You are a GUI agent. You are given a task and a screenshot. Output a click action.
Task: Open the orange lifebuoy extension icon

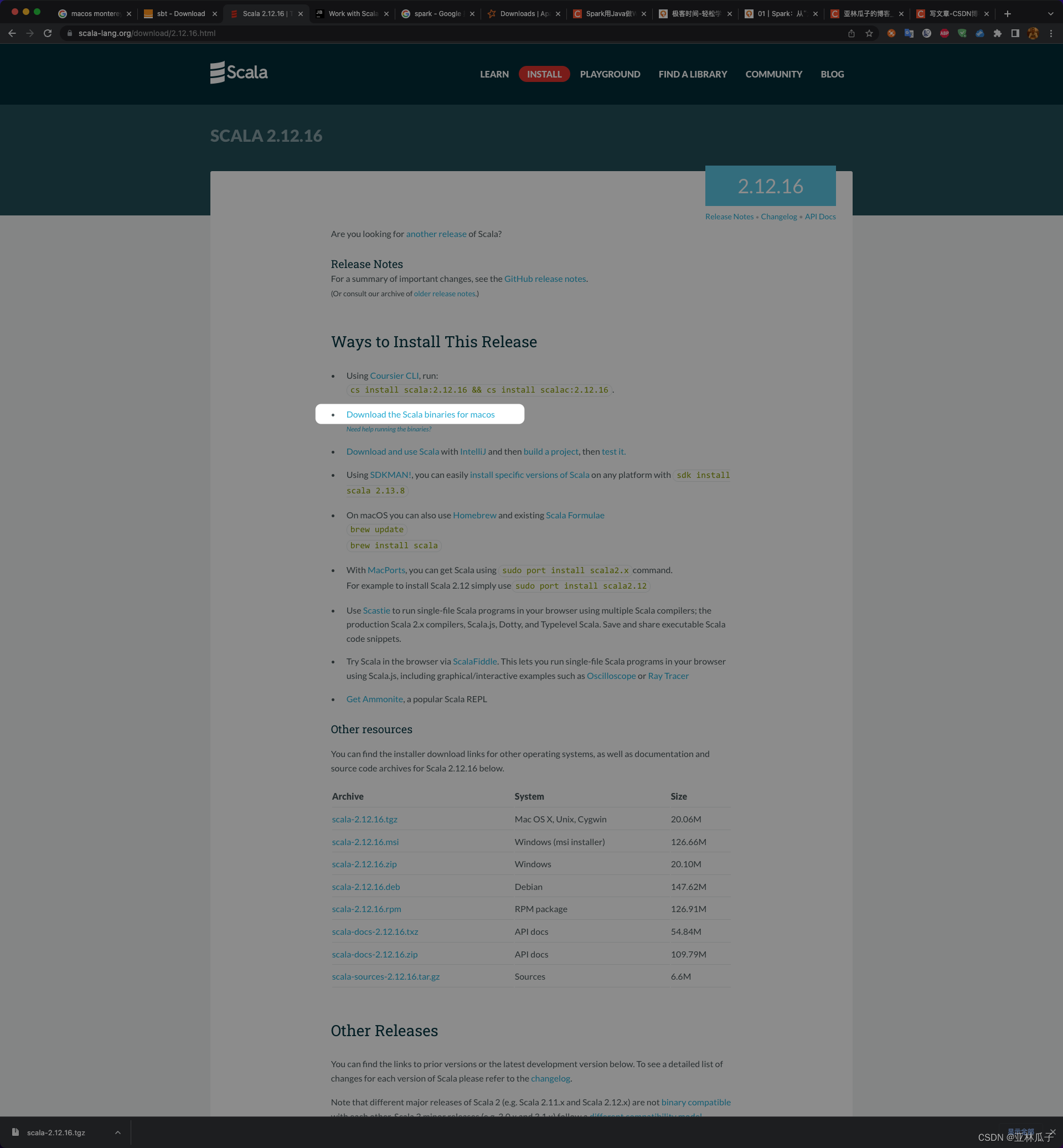[x=891, y=33]
